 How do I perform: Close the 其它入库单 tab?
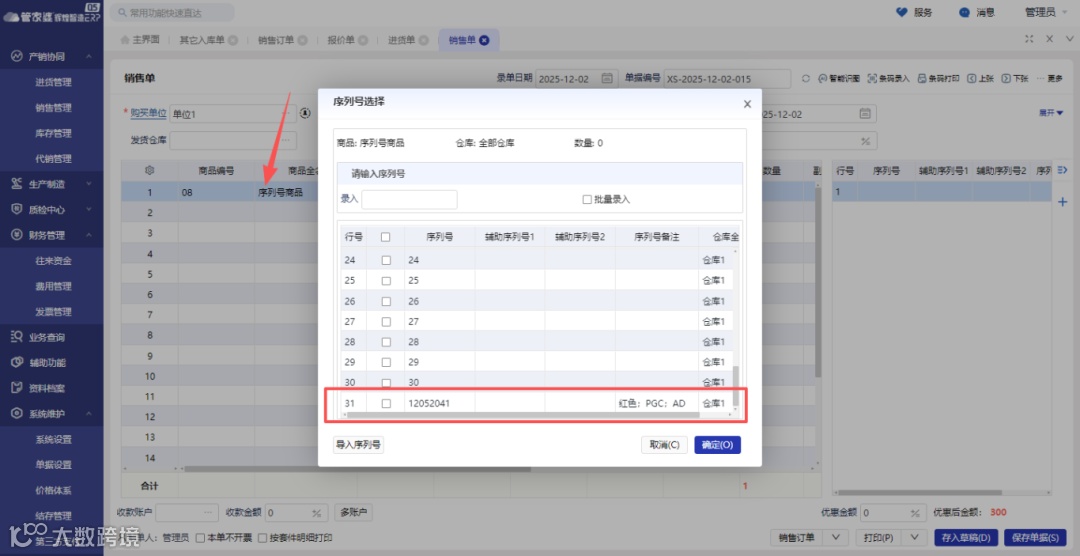(233, 40)
